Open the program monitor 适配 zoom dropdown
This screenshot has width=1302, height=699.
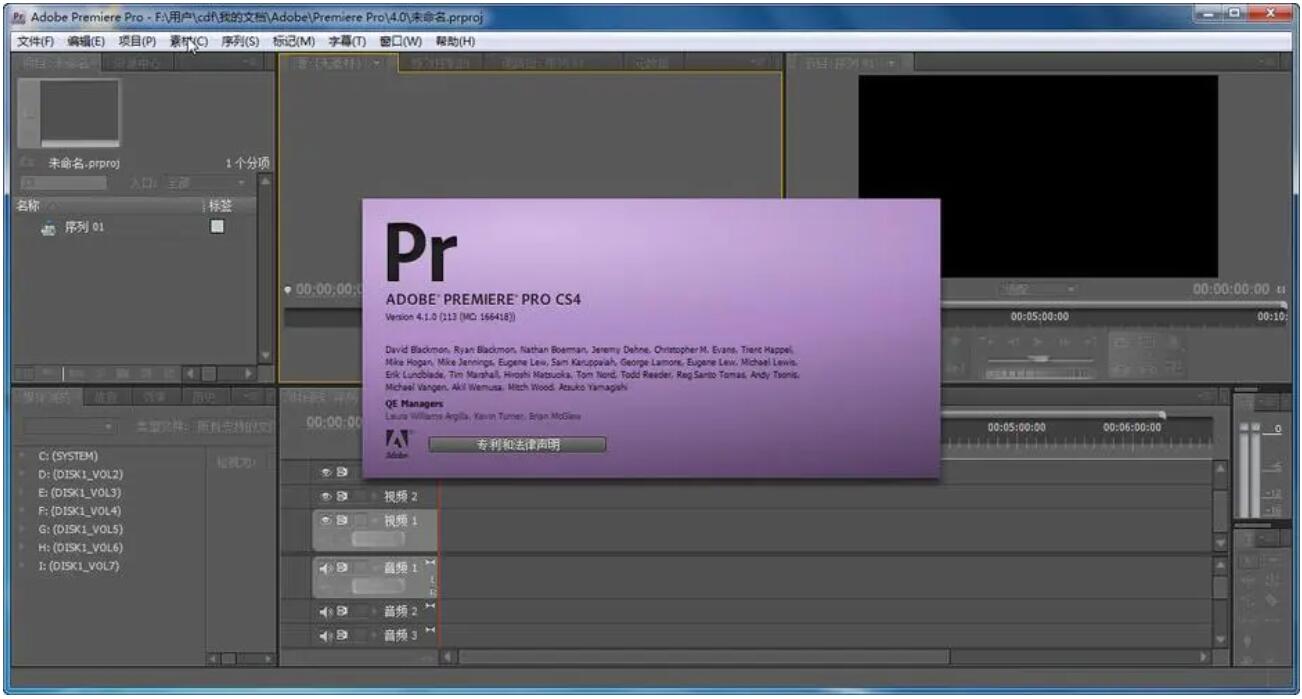1036,289
